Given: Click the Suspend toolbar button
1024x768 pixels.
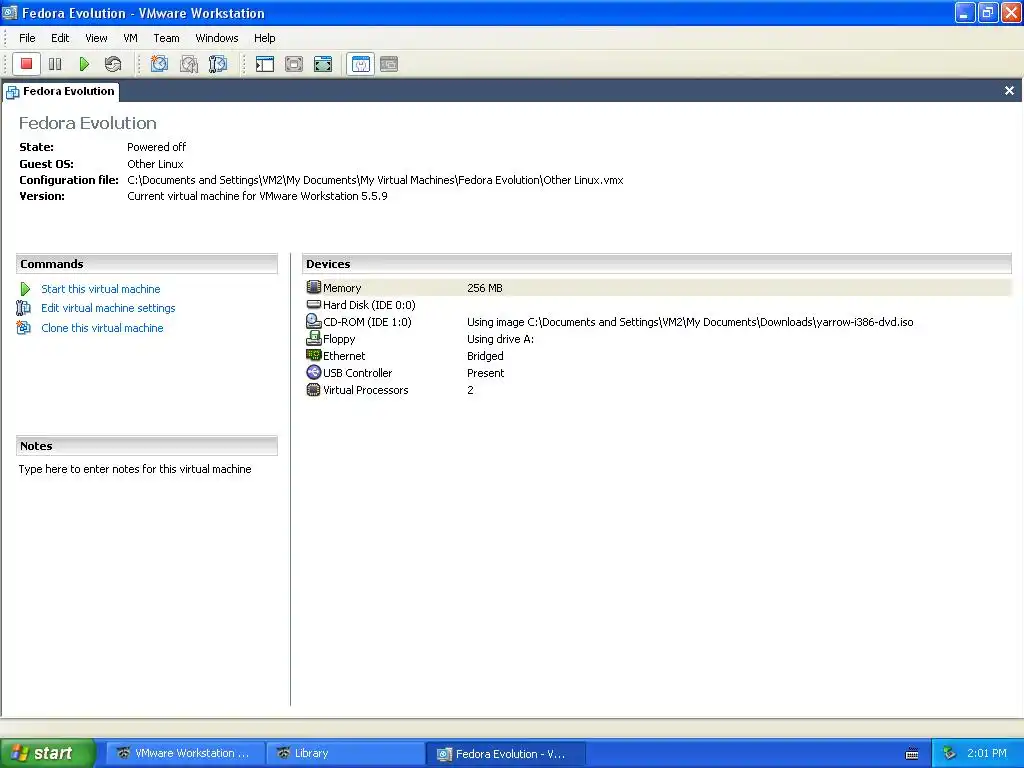Looking at the screenshot, I should tap(55, 64).
